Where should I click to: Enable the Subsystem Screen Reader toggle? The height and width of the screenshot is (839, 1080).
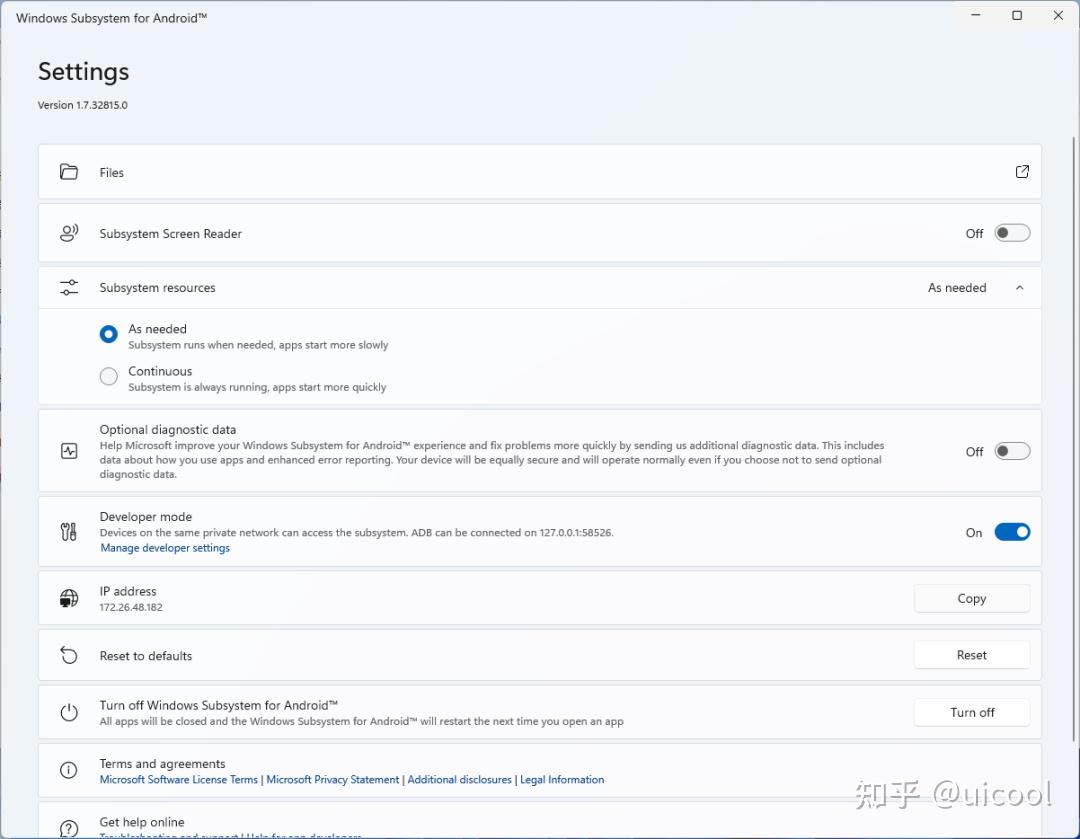(1011, 232)
